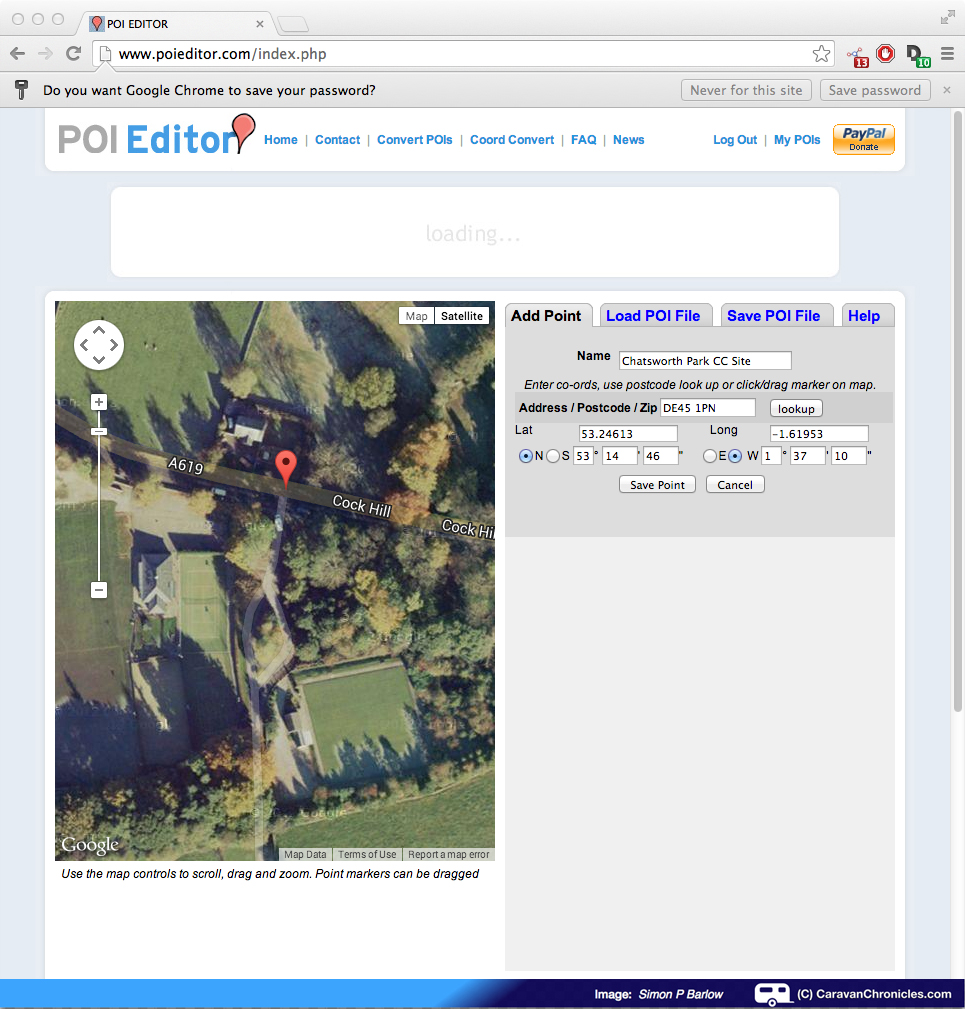Open the Load POI File tab
The height and width of the screenshot is (1009, 965).
tap(653, 316)
